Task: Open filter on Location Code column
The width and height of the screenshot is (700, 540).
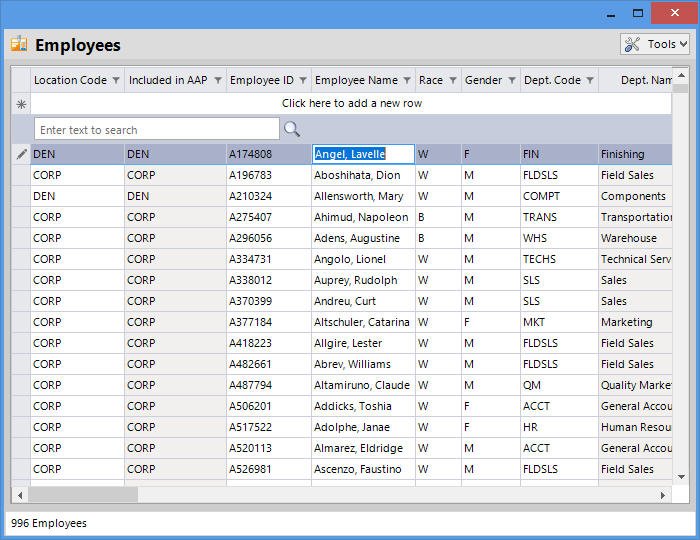Action: click(x=116, y=80)
